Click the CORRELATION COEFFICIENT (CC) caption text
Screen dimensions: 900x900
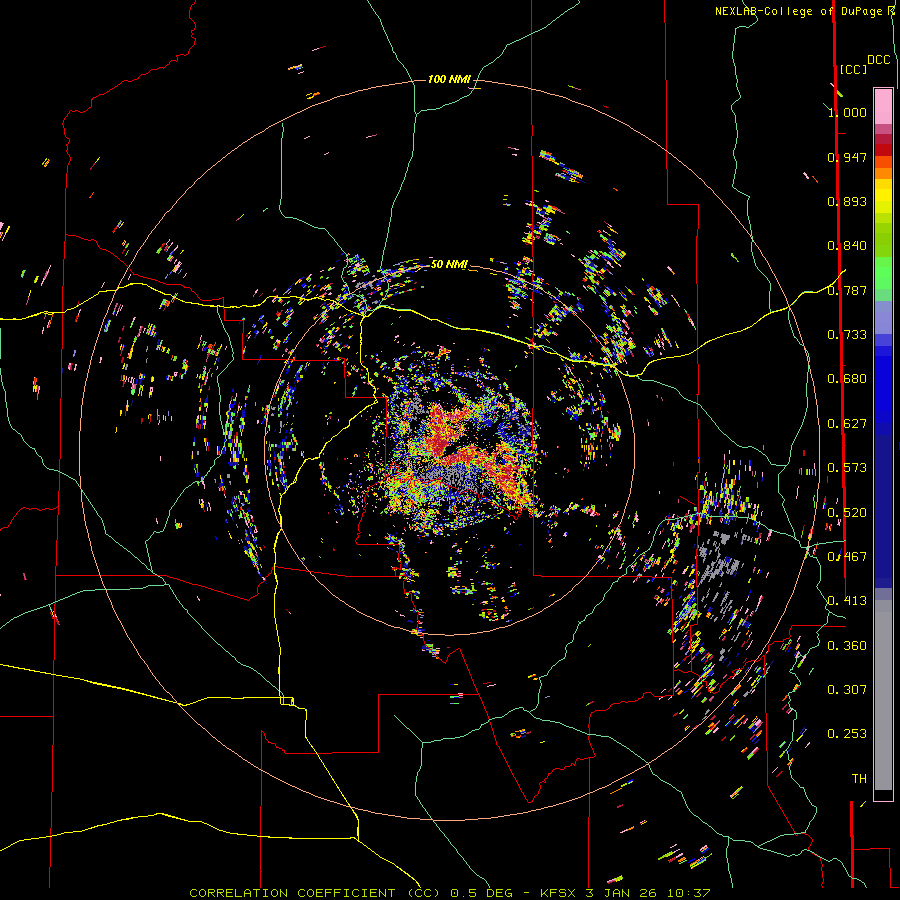click(x=315, y=893)
